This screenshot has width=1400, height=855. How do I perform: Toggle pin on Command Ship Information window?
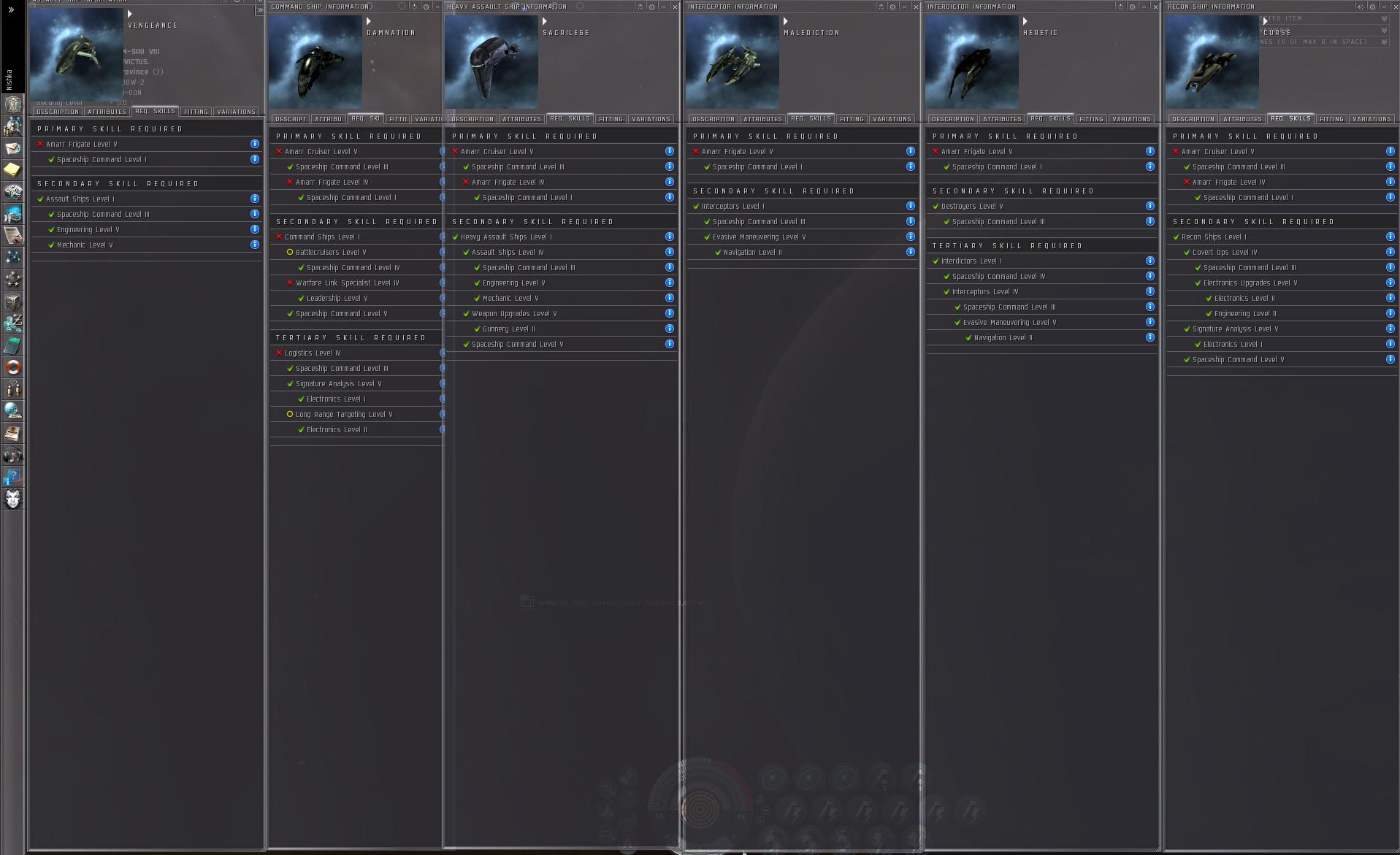click(x=426, y=7)
